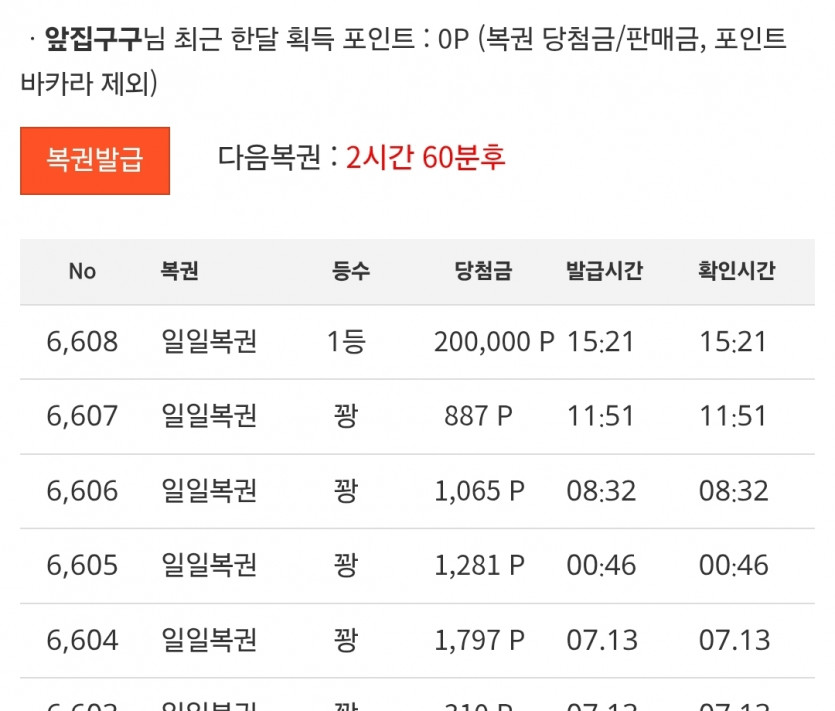
Task: Select row number 6,606
Action: 82,491
